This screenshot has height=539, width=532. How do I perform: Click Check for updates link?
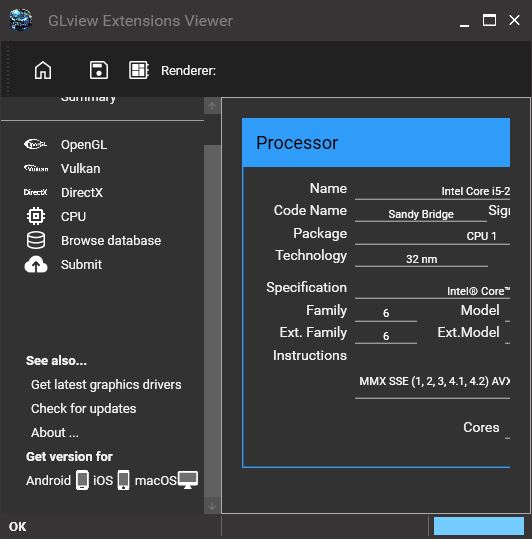click(84, 409)
